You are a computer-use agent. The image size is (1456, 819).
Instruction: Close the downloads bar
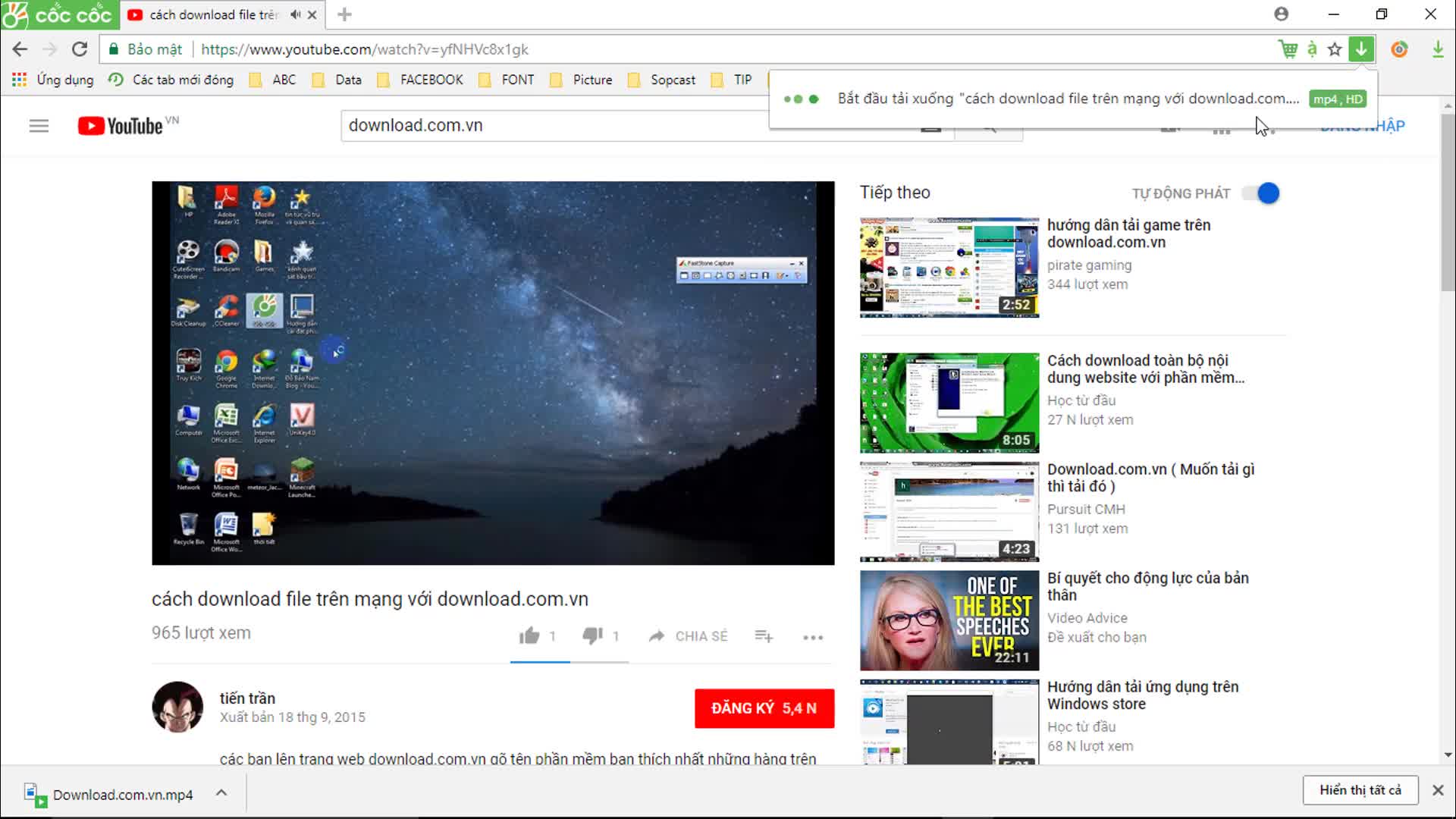pos(1438,790)
